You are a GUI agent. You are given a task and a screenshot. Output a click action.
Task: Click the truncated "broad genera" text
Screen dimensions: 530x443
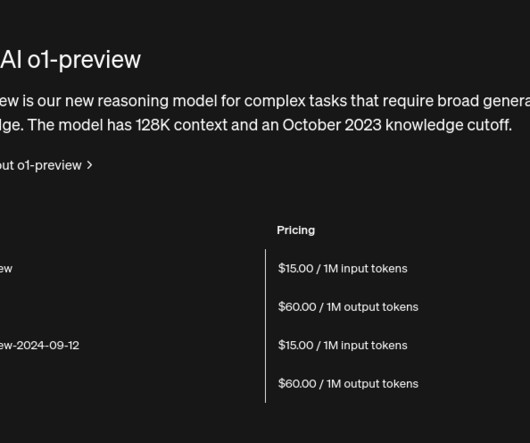tap(484, 101)
